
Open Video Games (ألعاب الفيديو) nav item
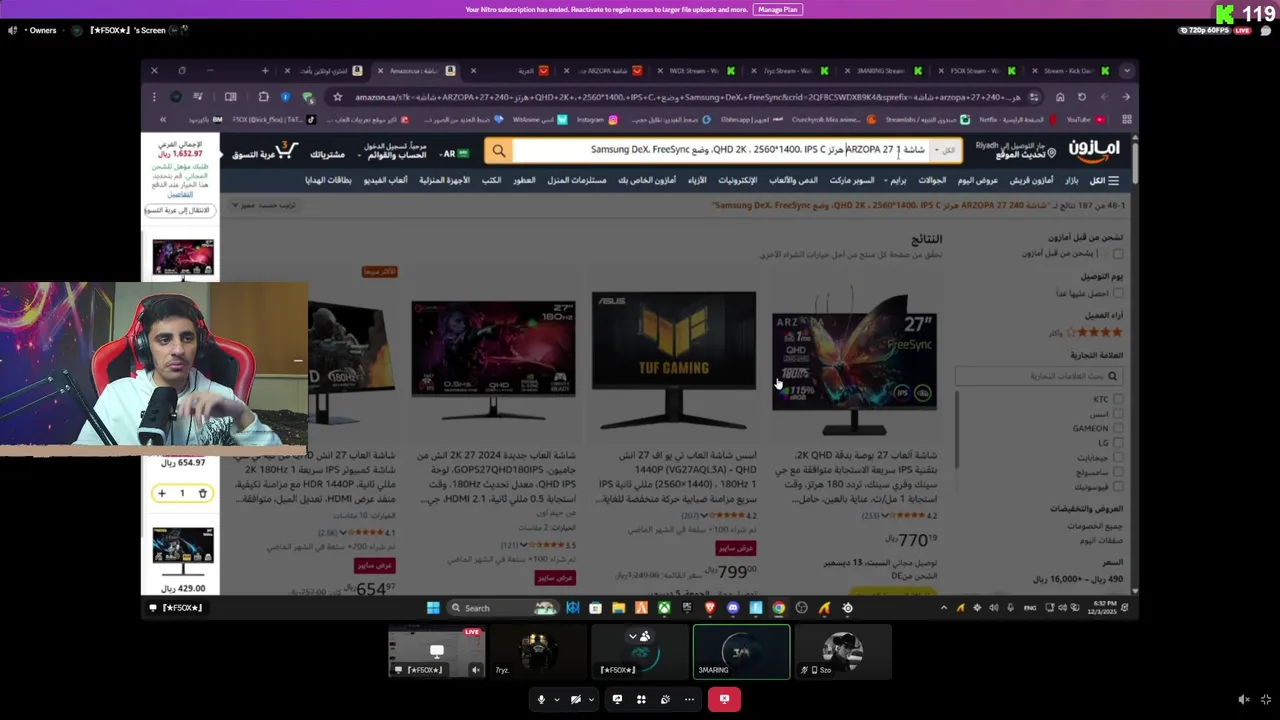[385, 180]
